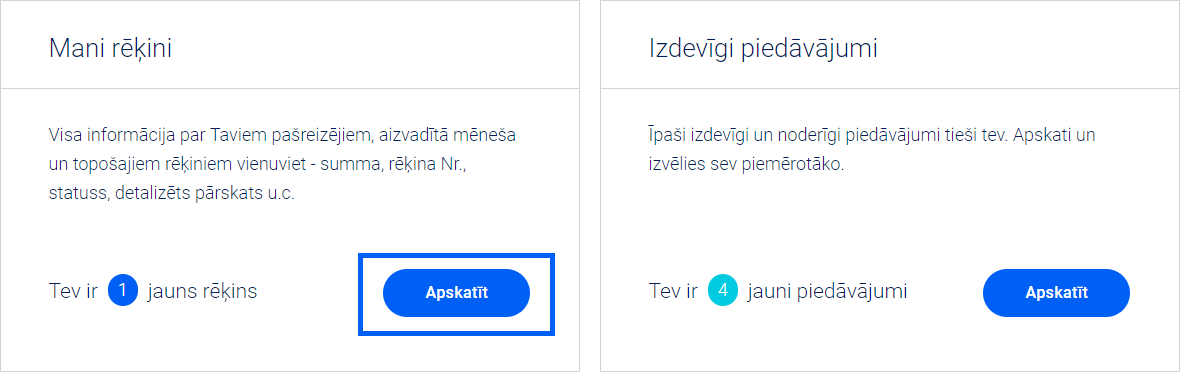Click the line 'statuss, detalizēts pārskats u.c.'
The image size is (1180, 372).
coord(172,192)
